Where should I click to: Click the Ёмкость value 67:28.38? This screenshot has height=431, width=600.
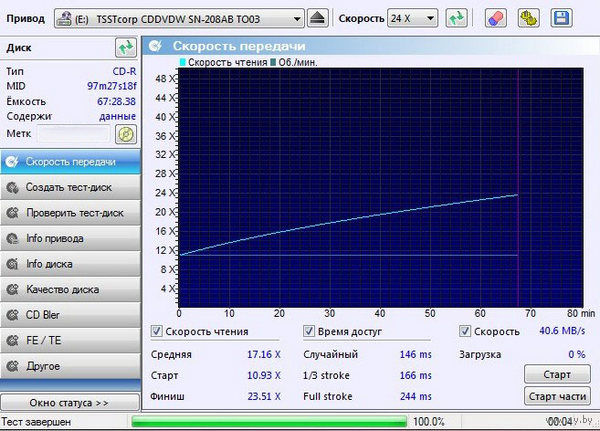pos(116,101)
